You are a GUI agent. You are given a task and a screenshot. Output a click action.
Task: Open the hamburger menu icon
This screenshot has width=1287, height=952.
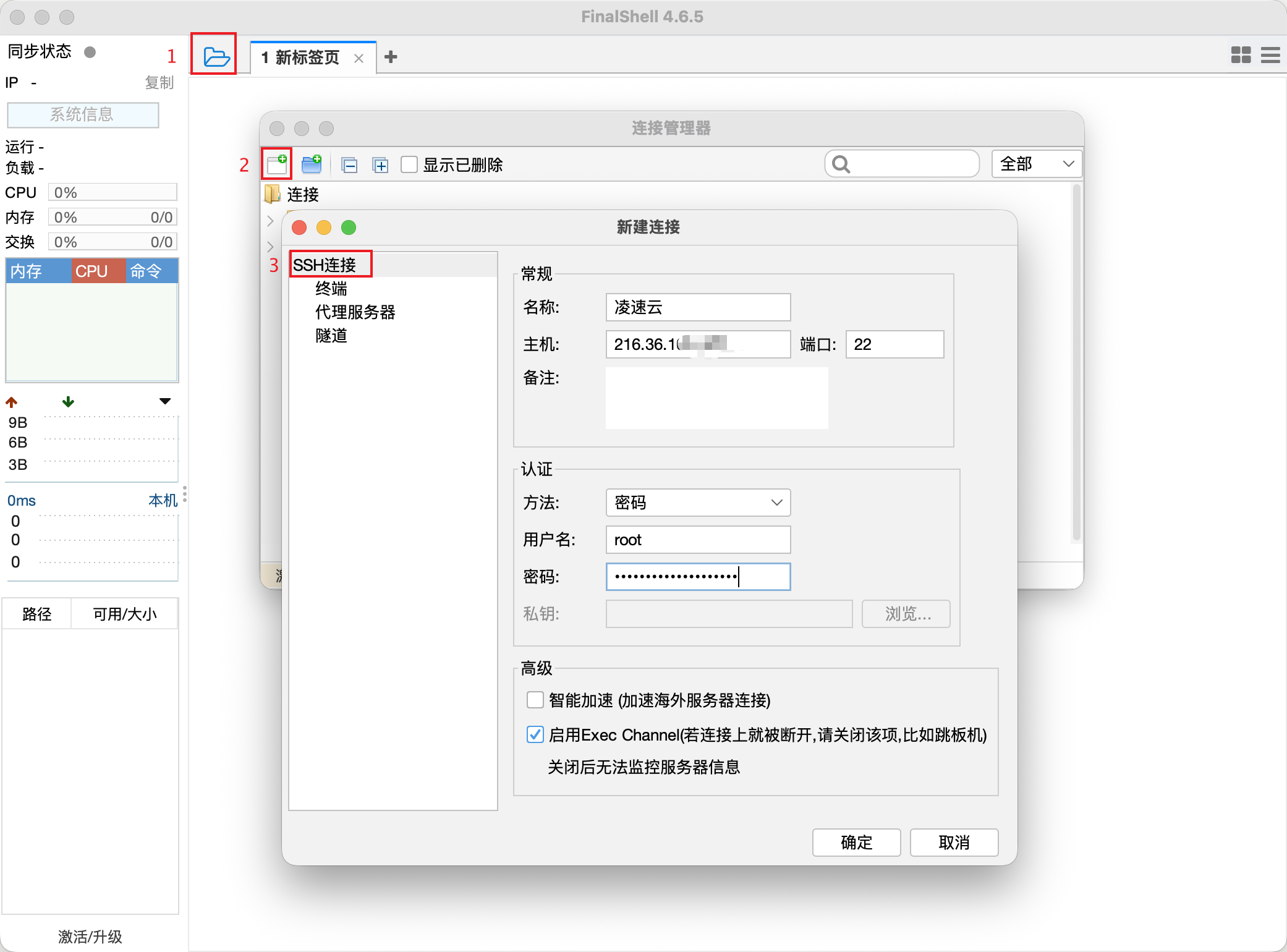1270,55
